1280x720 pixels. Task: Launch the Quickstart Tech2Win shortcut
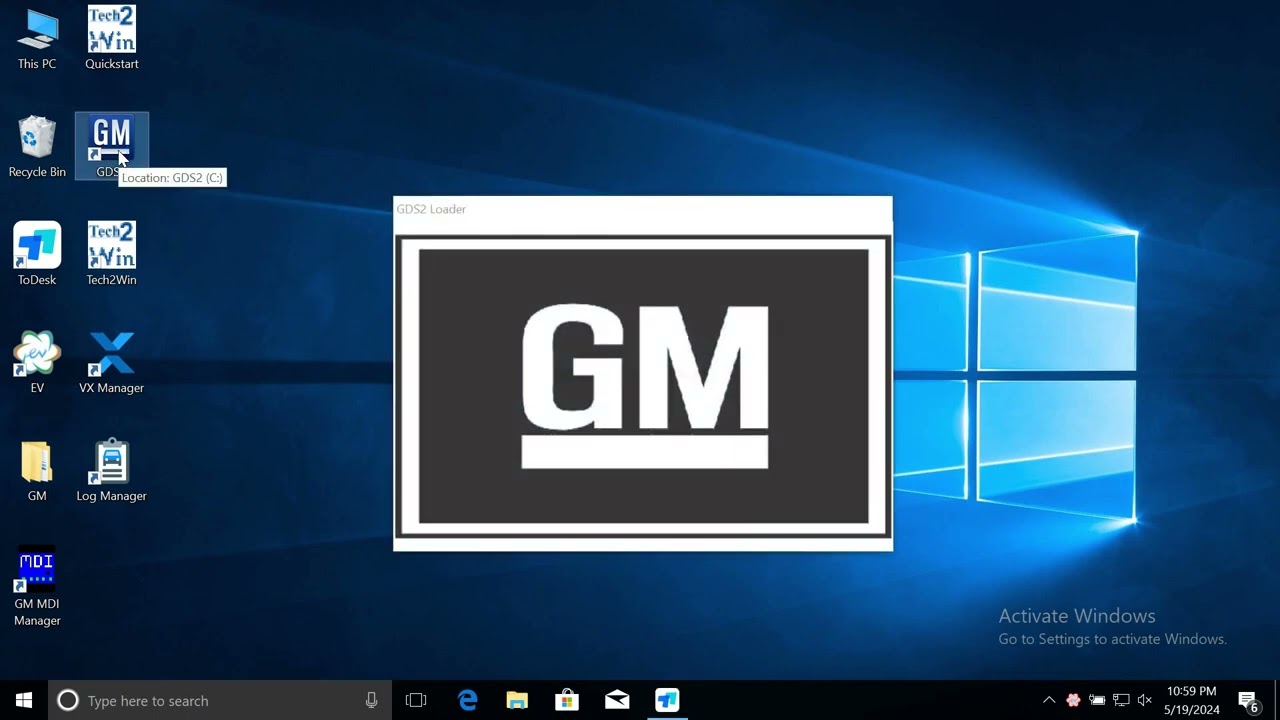111,40
